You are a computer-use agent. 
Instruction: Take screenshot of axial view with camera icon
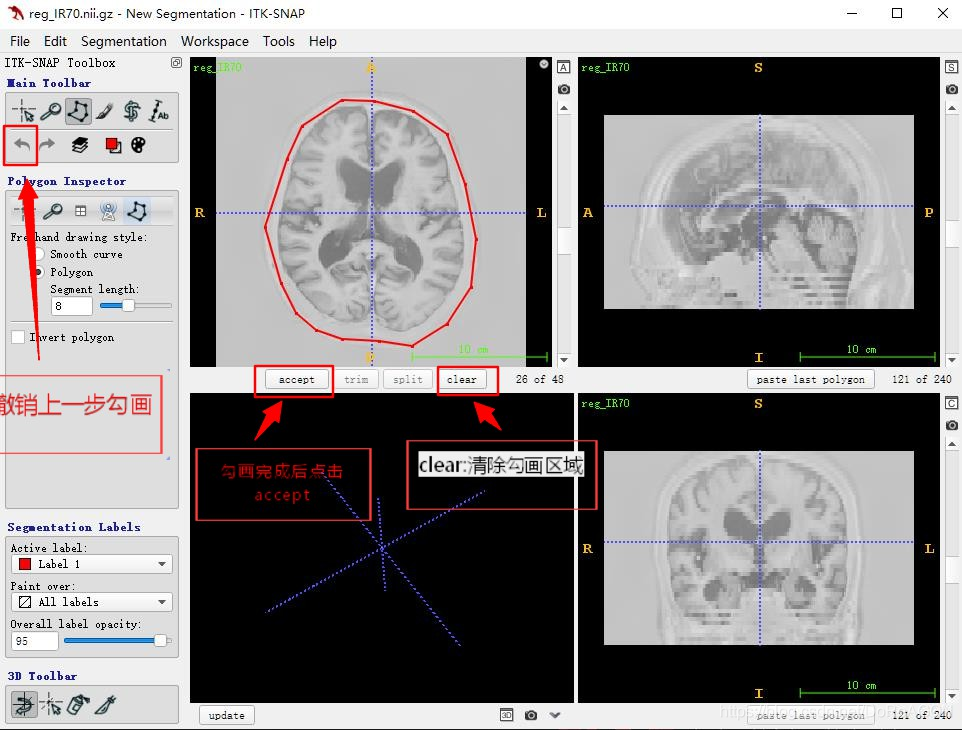tap(563, 90)
